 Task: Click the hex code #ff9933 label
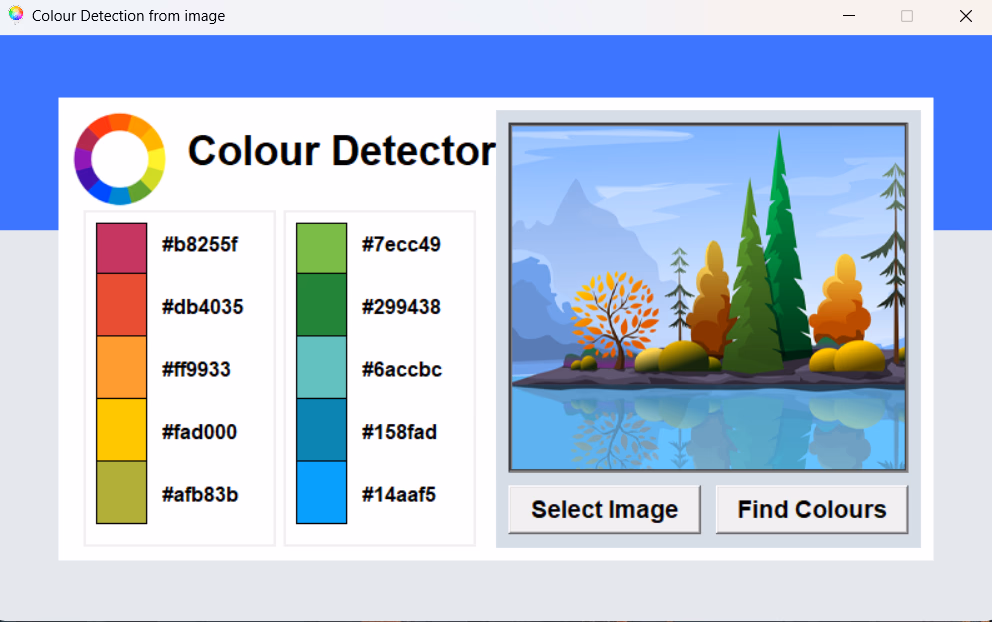(x=198, y=369)
